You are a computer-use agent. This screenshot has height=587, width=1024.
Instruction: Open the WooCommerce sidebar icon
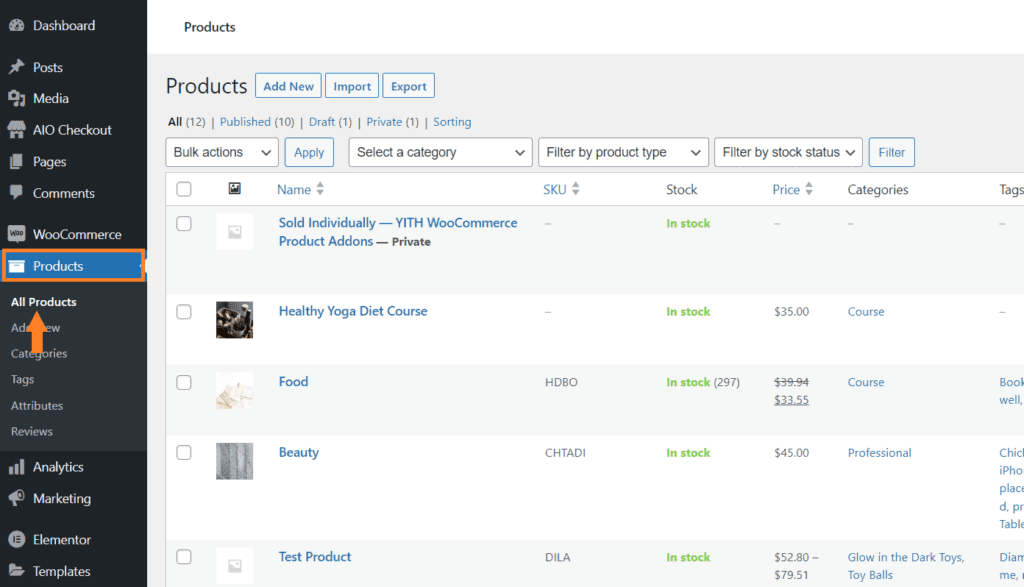click(18, 233)
